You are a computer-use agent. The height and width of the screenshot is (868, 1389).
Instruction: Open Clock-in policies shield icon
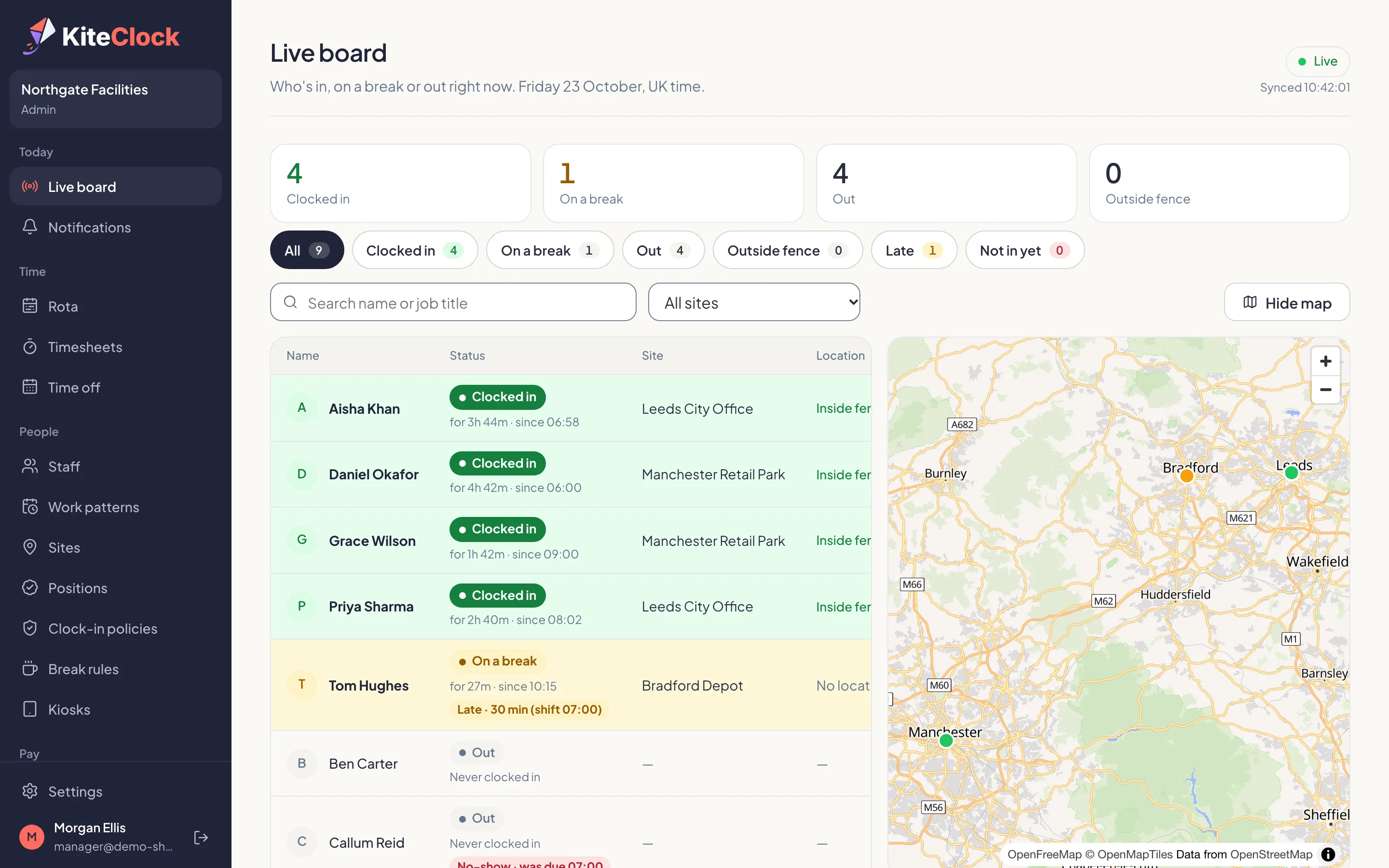click(x=30, y=628)
